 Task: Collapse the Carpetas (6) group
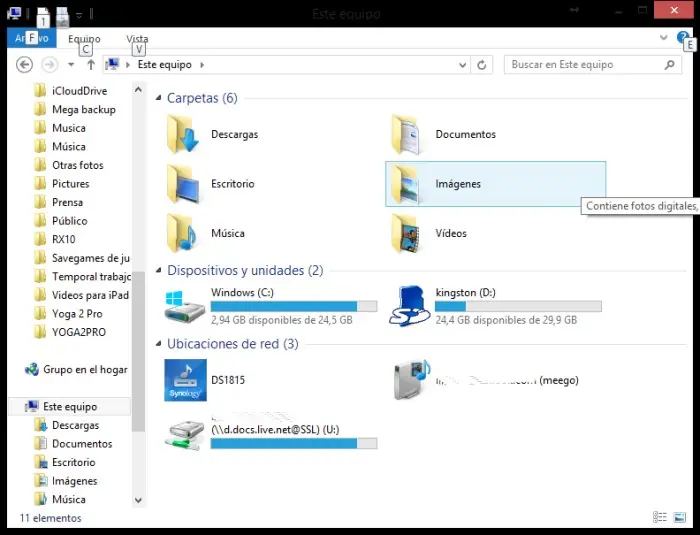click(158, 98)
